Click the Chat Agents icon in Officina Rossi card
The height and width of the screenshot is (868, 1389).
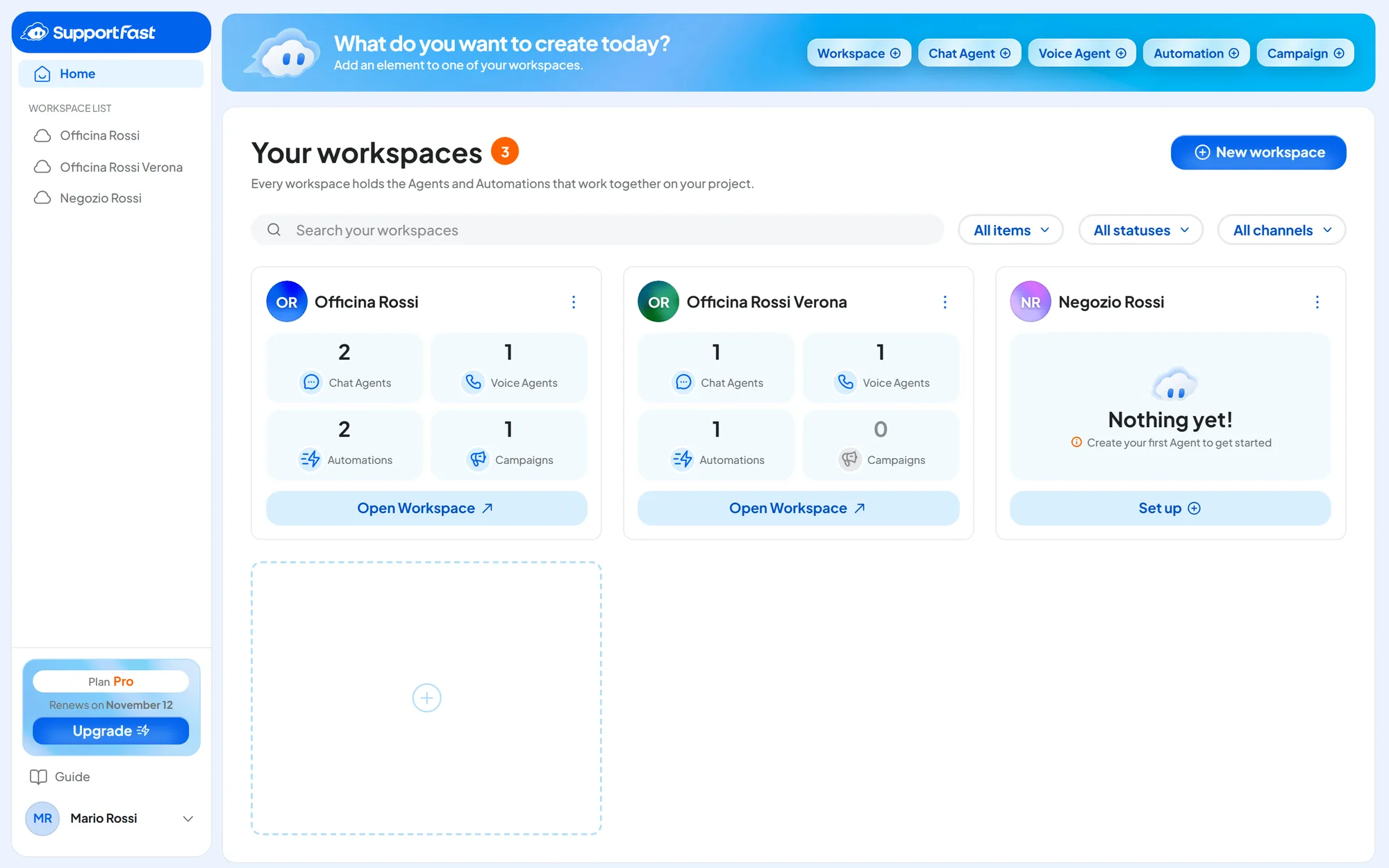click(311, 382)
